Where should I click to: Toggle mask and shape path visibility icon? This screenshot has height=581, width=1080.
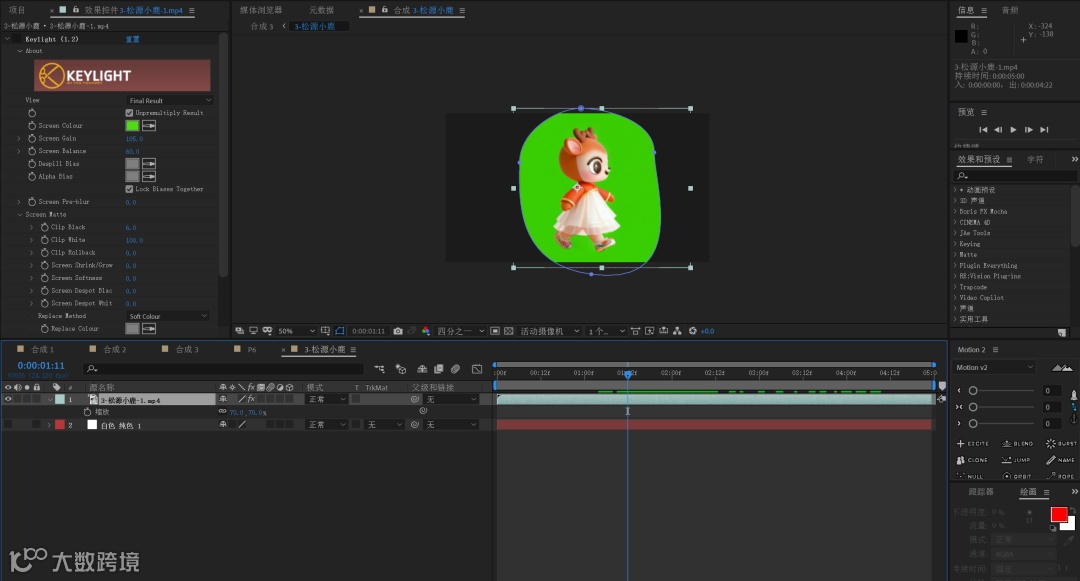click(x=340, y=331)
